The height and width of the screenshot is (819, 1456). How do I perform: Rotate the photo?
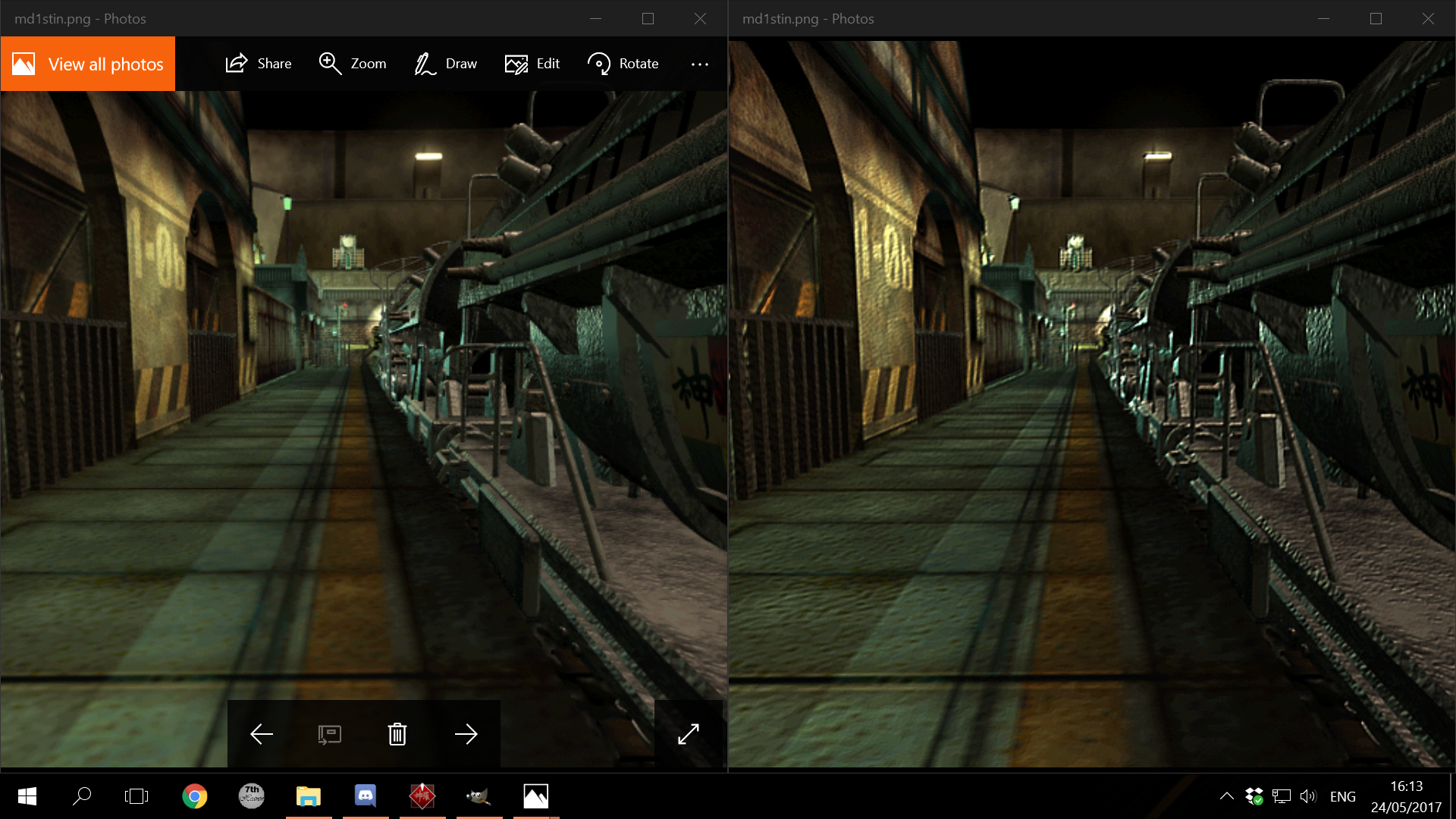(x=623, y=64)
